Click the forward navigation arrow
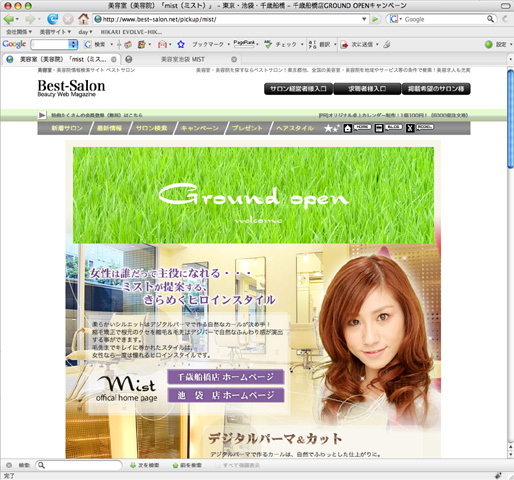 coord(30,19)
